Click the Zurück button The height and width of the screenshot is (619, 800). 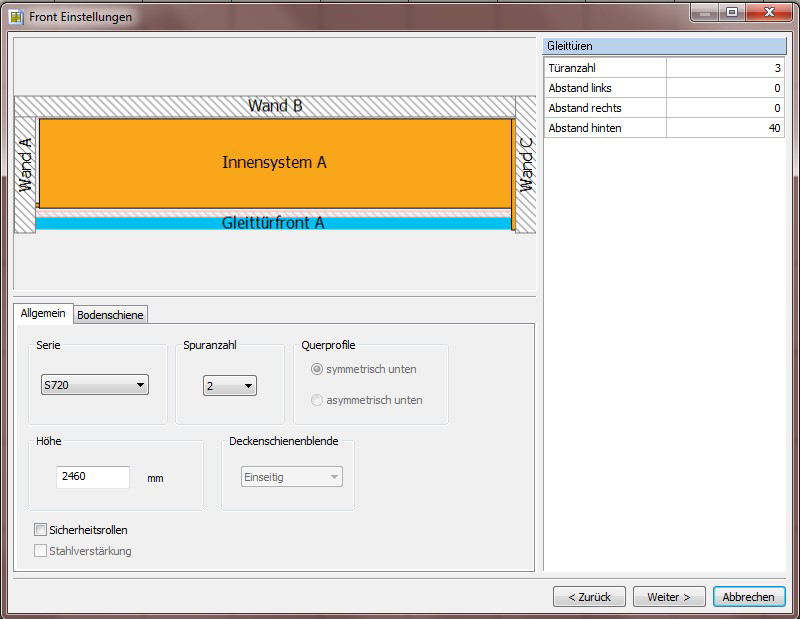(587, 596)
